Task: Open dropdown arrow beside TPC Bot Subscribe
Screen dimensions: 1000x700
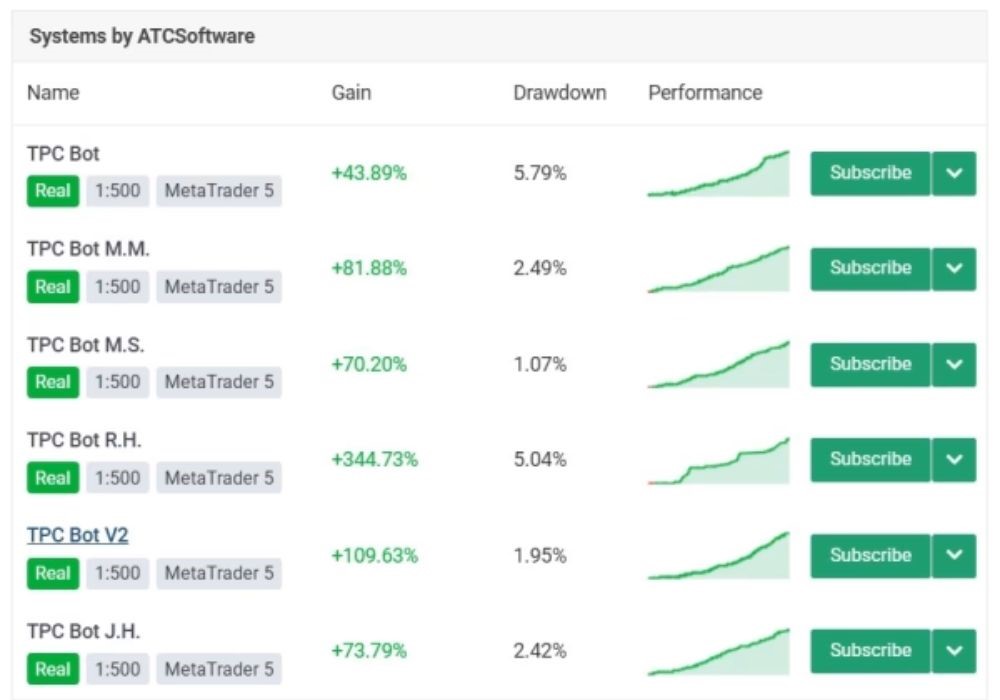Action: tap(954, 173)
